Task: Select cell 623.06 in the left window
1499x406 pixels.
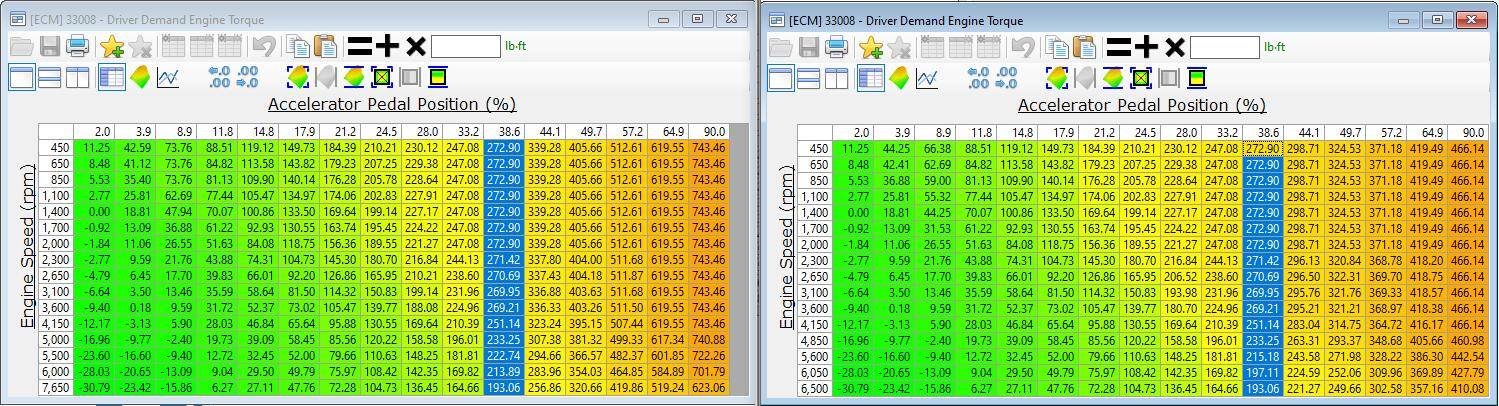Action: coord(709,388)
